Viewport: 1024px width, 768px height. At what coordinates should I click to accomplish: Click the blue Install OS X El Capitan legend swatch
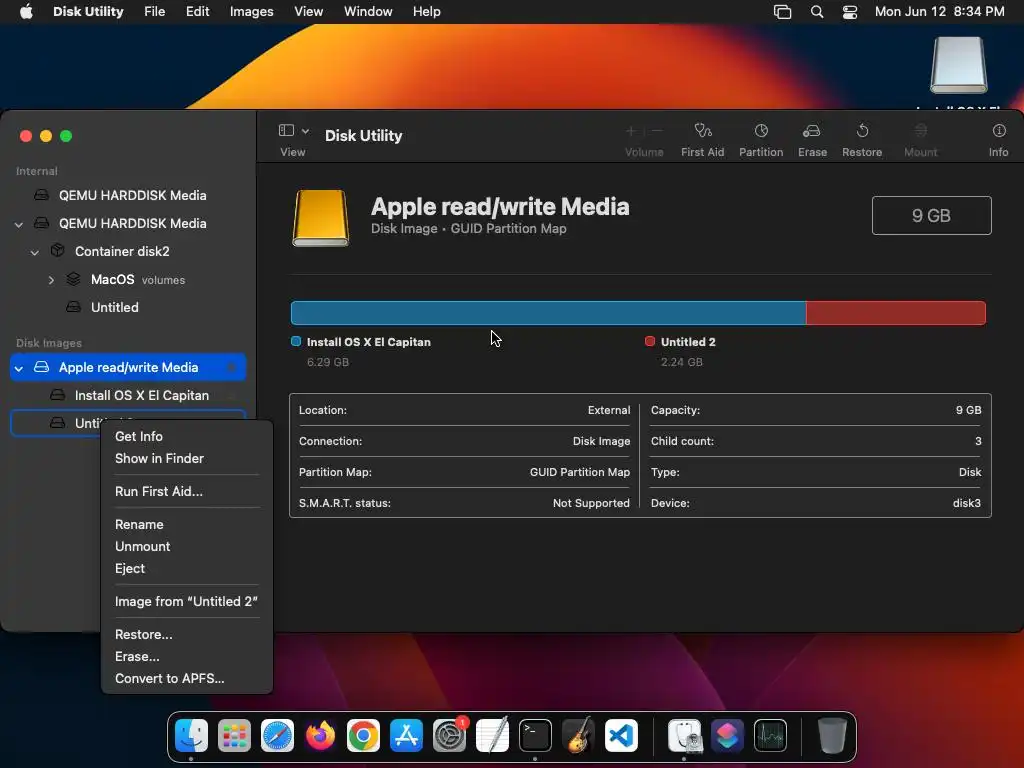coord(296,341)
